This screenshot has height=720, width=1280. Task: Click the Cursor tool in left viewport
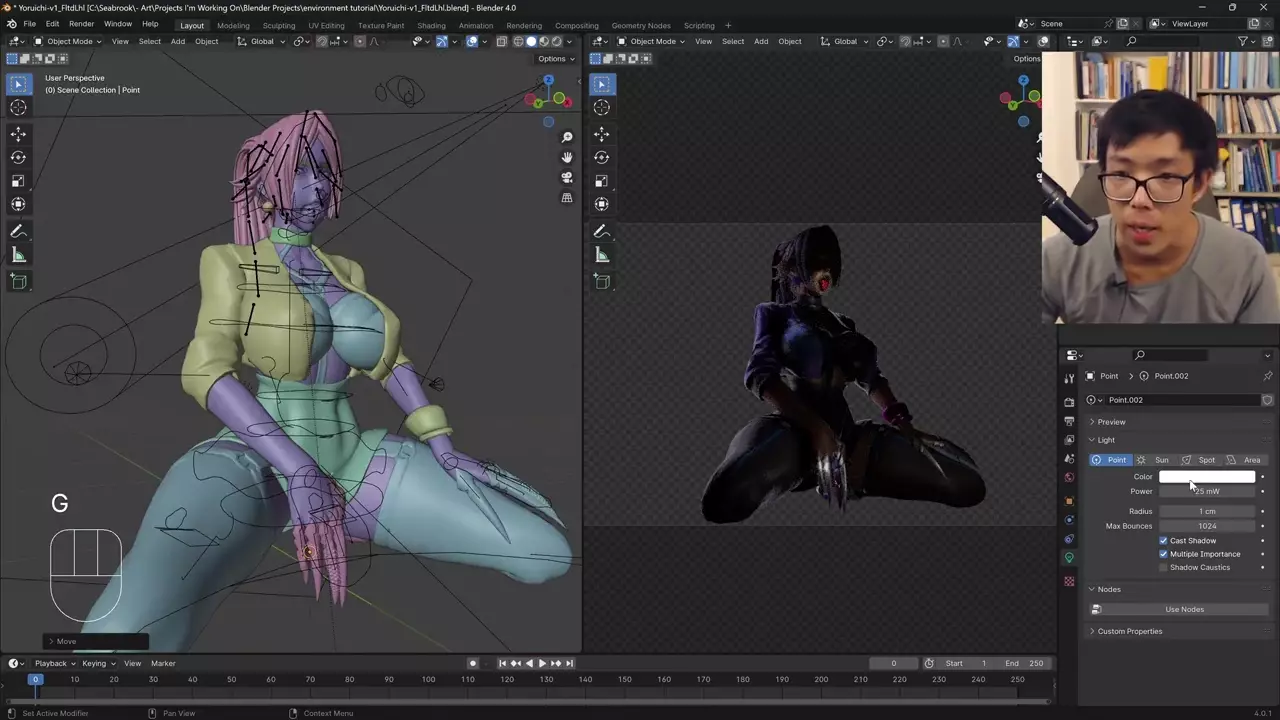(x=18, y=108)
